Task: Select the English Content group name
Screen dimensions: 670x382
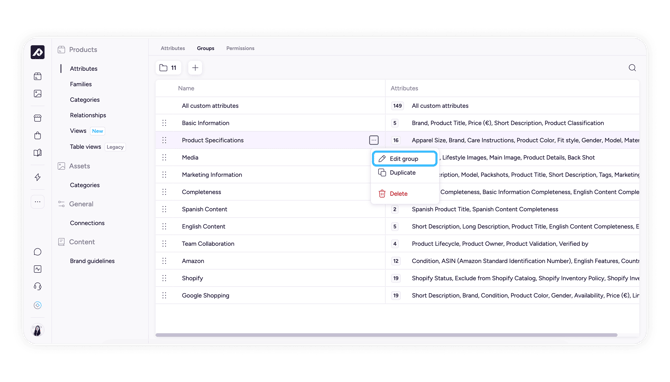Action: (203, 226)
